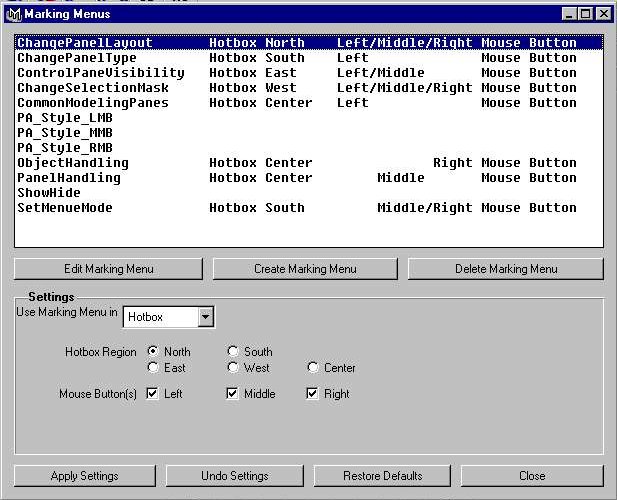Viewport: 617px width, 500px height.
Task: Select PA_Style_LMB list entry
Action: pyautogui.click(x=309, y=118)
